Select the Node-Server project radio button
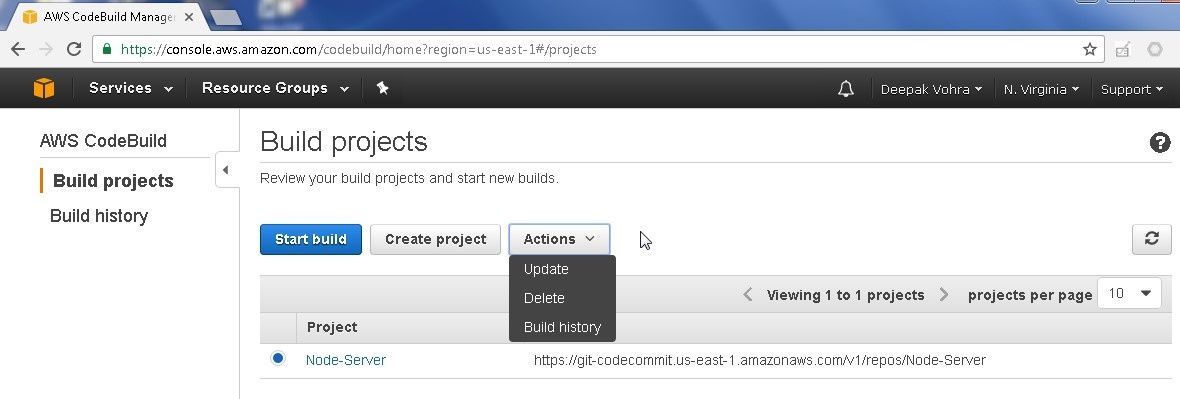The image size is (1180, 399). (278, 358)
